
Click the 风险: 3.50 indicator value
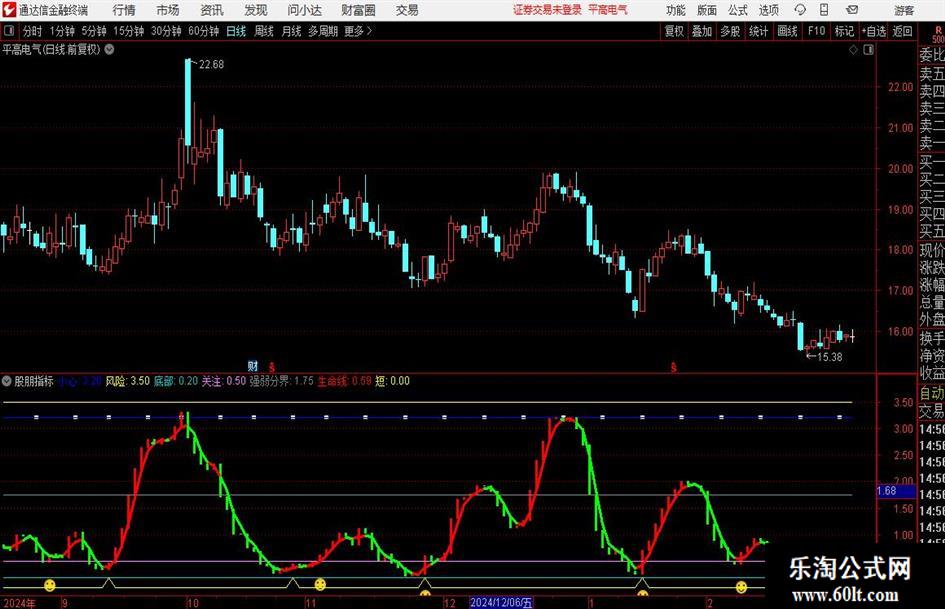(x=128, y=381)
